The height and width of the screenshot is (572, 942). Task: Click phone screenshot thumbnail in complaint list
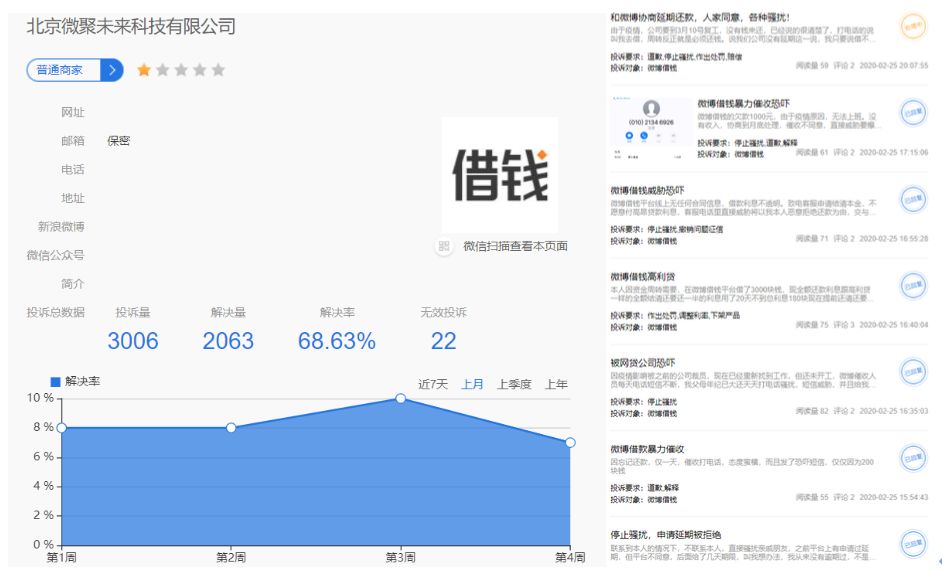[x=651, y=129]
